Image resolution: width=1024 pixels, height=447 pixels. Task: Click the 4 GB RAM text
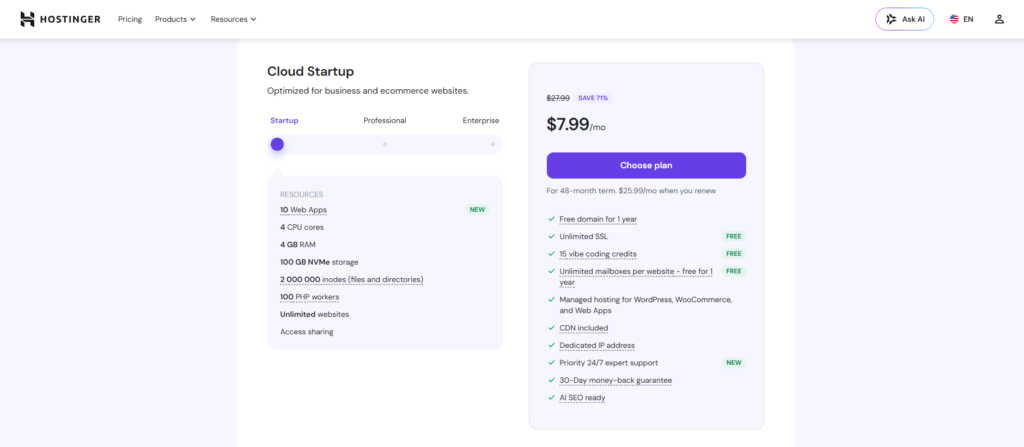(298, 244)
